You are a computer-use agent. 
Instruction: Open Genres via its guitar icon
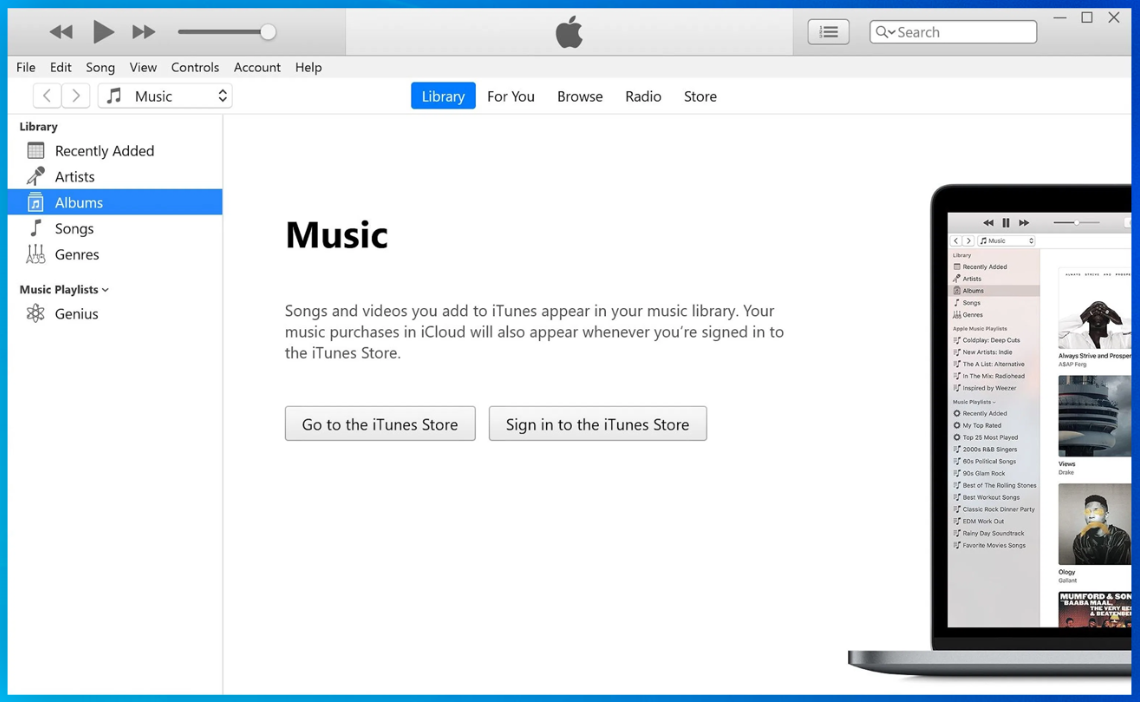point(36,255)
